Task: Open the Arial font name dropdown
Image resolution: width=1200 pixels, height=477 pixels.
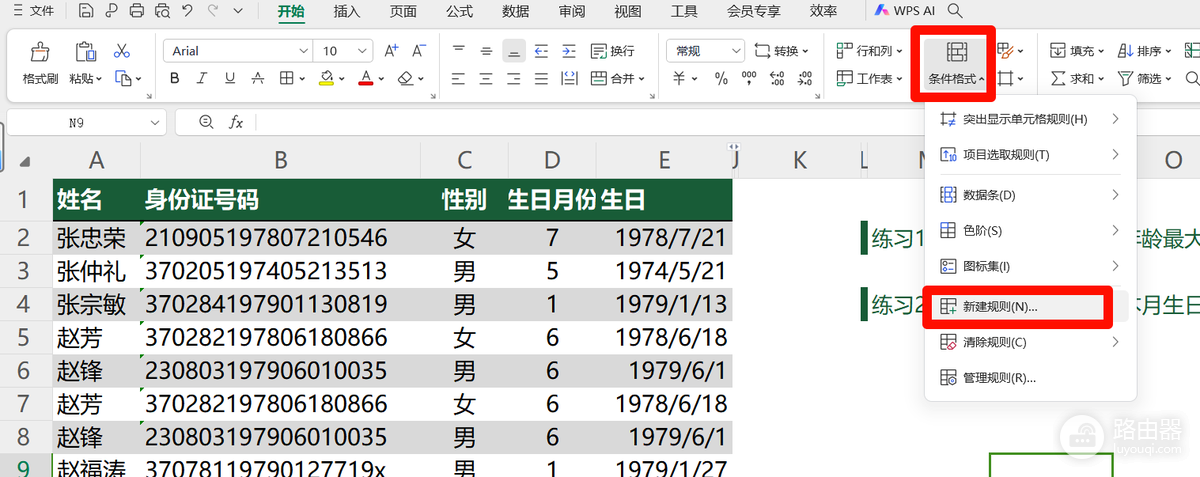Action: 303,51
